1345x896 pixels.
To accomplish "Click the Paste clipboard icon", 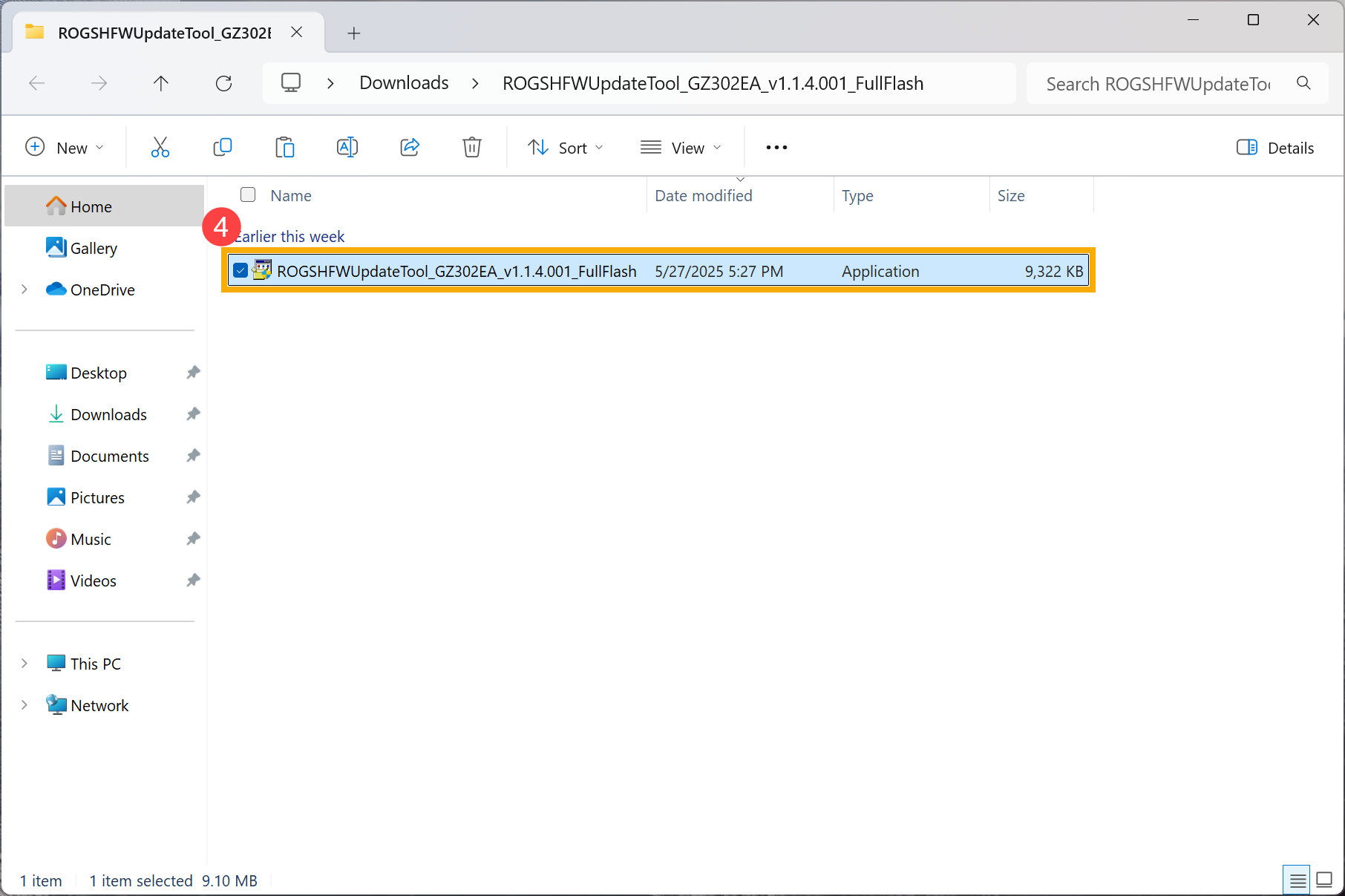I will [x=285, y=147].
